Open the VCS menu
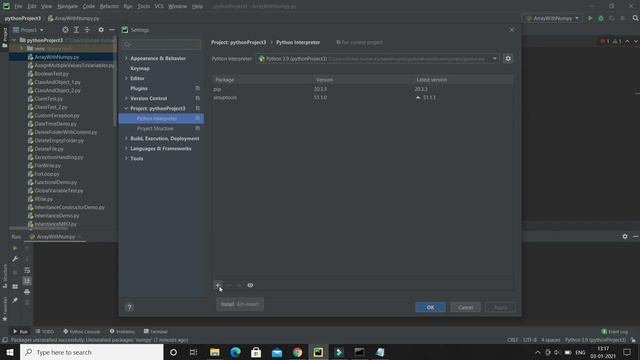 click(159, 6)
